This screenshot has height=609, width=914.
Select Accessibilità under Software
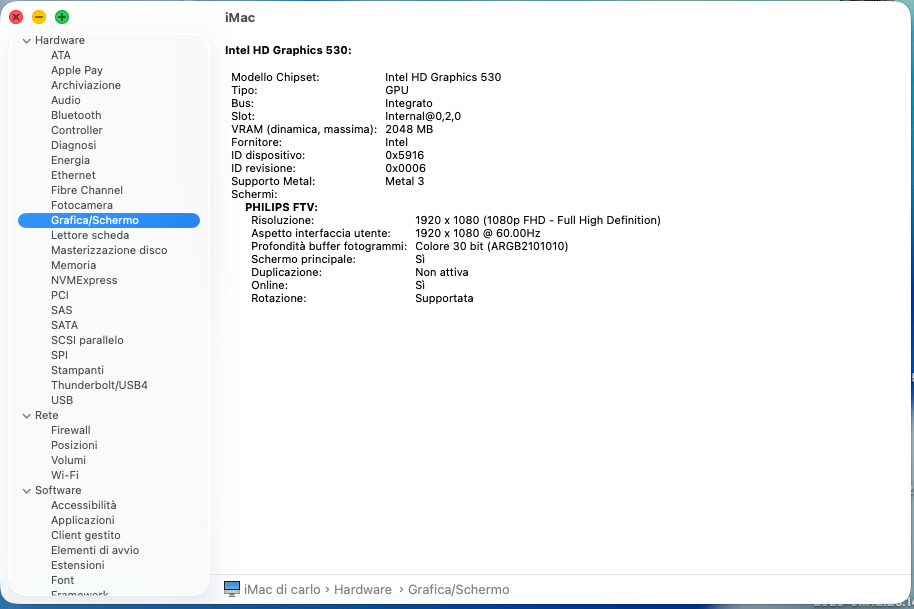click(x=83, y=505)
